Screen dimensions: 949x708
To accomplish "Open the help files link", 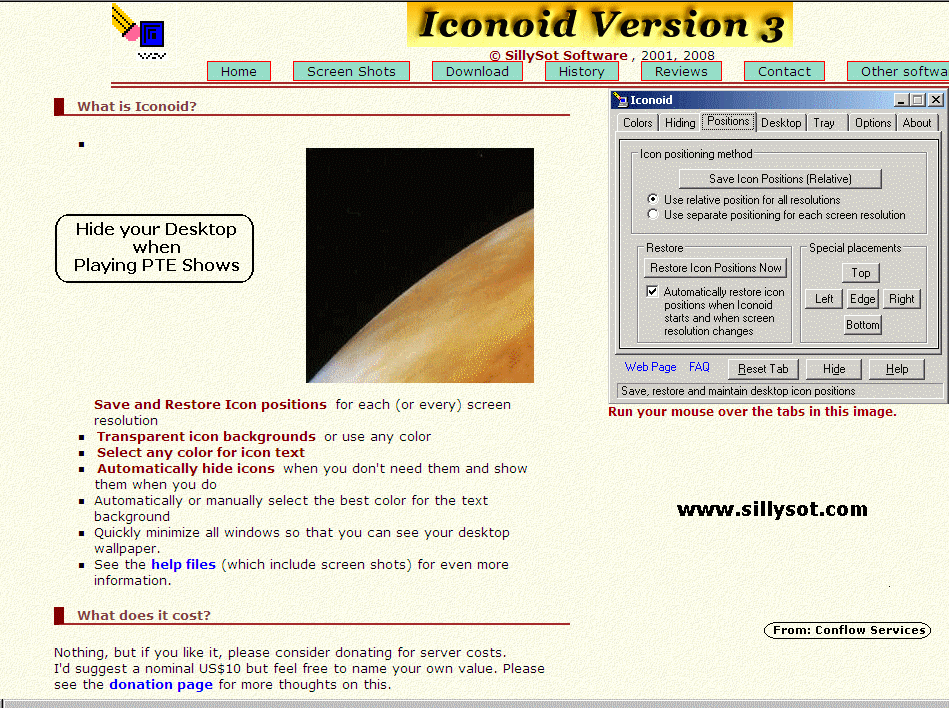I will click(x=183, y=565).
